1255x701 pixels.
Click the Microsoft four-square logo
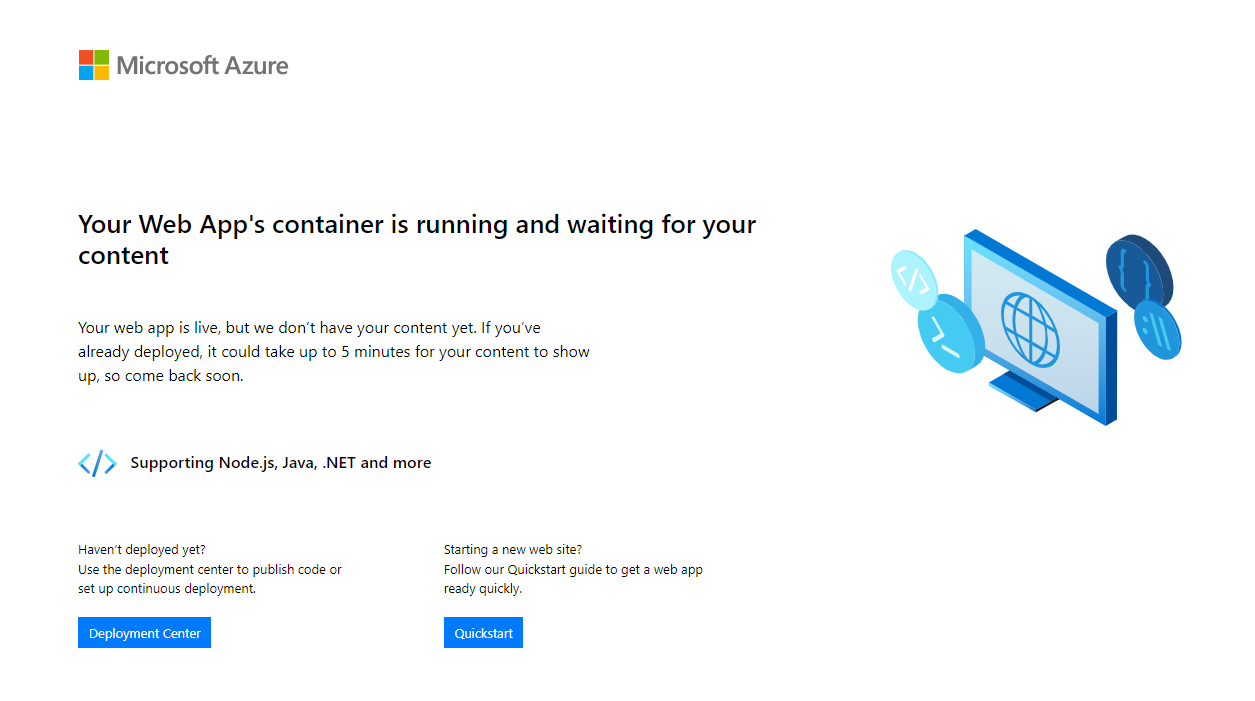pos(93,64)
